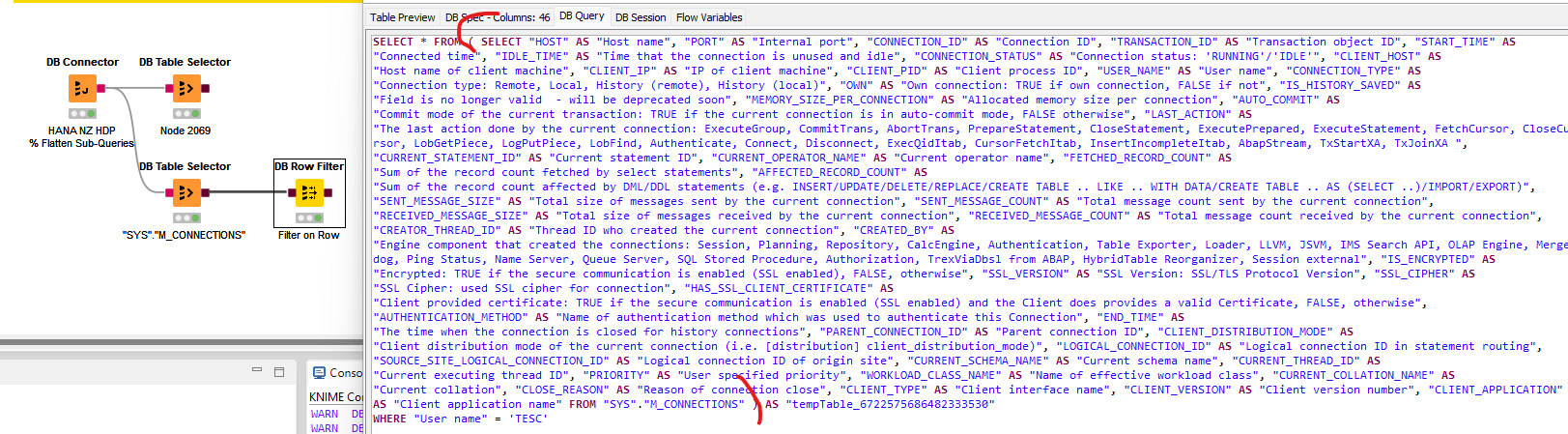Click status light above "SYS"."M_CONNECTIONS" label
Screen dimensions: 1568x434
coord(186,217)
